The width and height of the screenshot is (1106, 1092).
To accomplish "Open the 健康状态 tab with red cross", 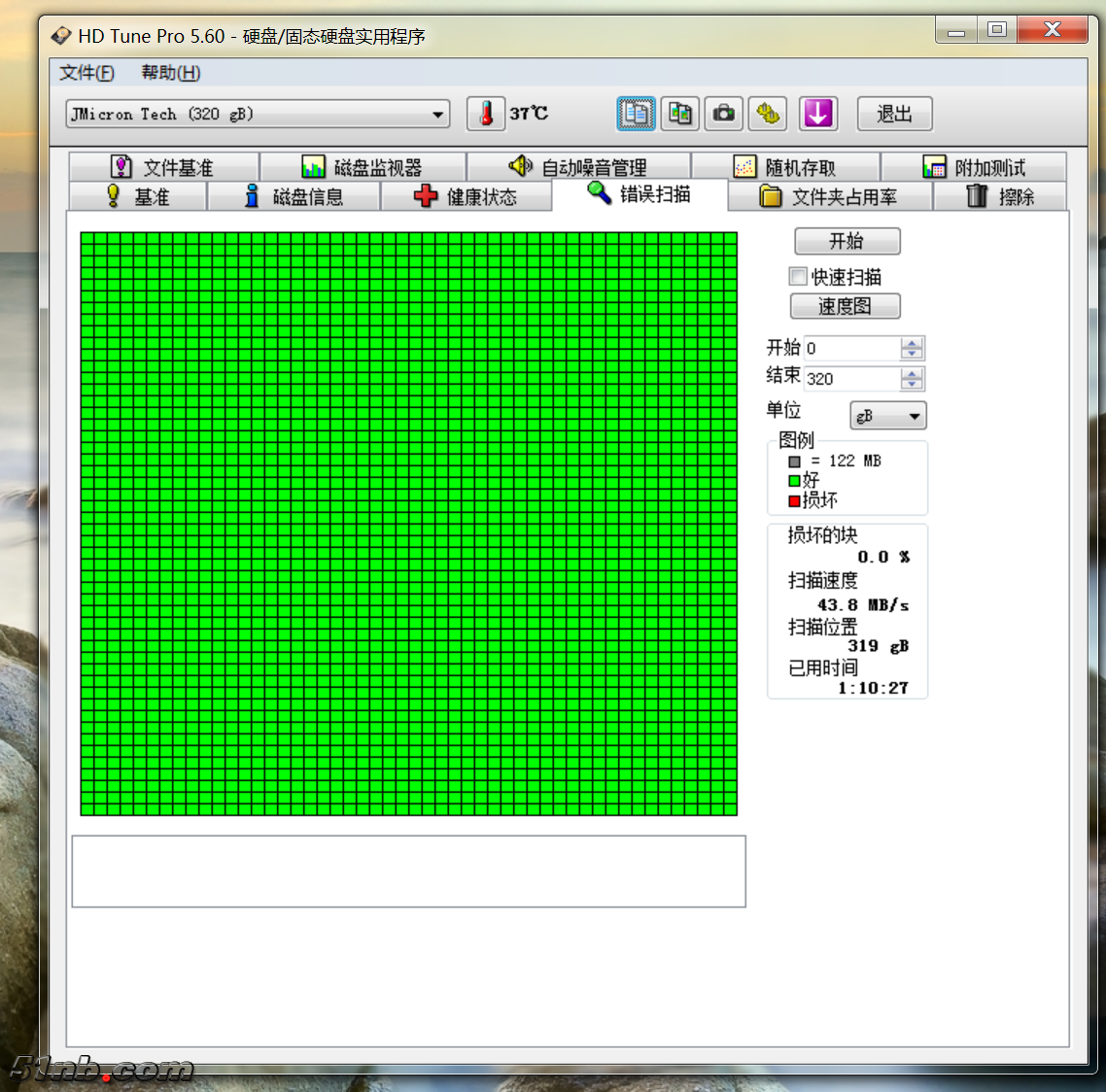I will tap(467, 197).
